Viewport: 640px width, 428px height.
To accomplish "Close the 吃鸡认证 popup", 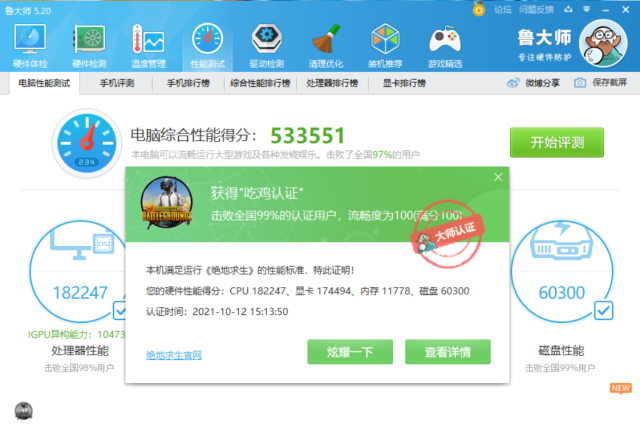I will 498,177.
